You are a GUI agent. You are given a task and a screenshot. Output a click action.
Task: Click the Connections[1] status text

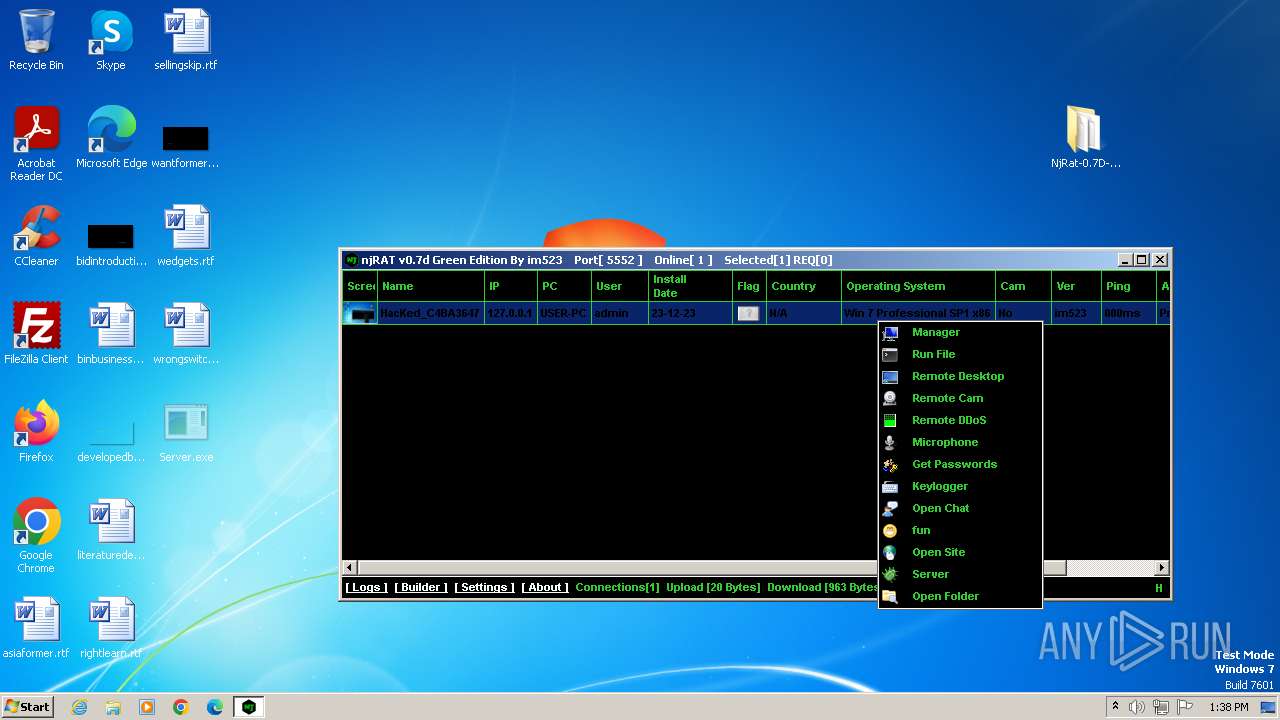pyautogui.click(x=617, y=587)
